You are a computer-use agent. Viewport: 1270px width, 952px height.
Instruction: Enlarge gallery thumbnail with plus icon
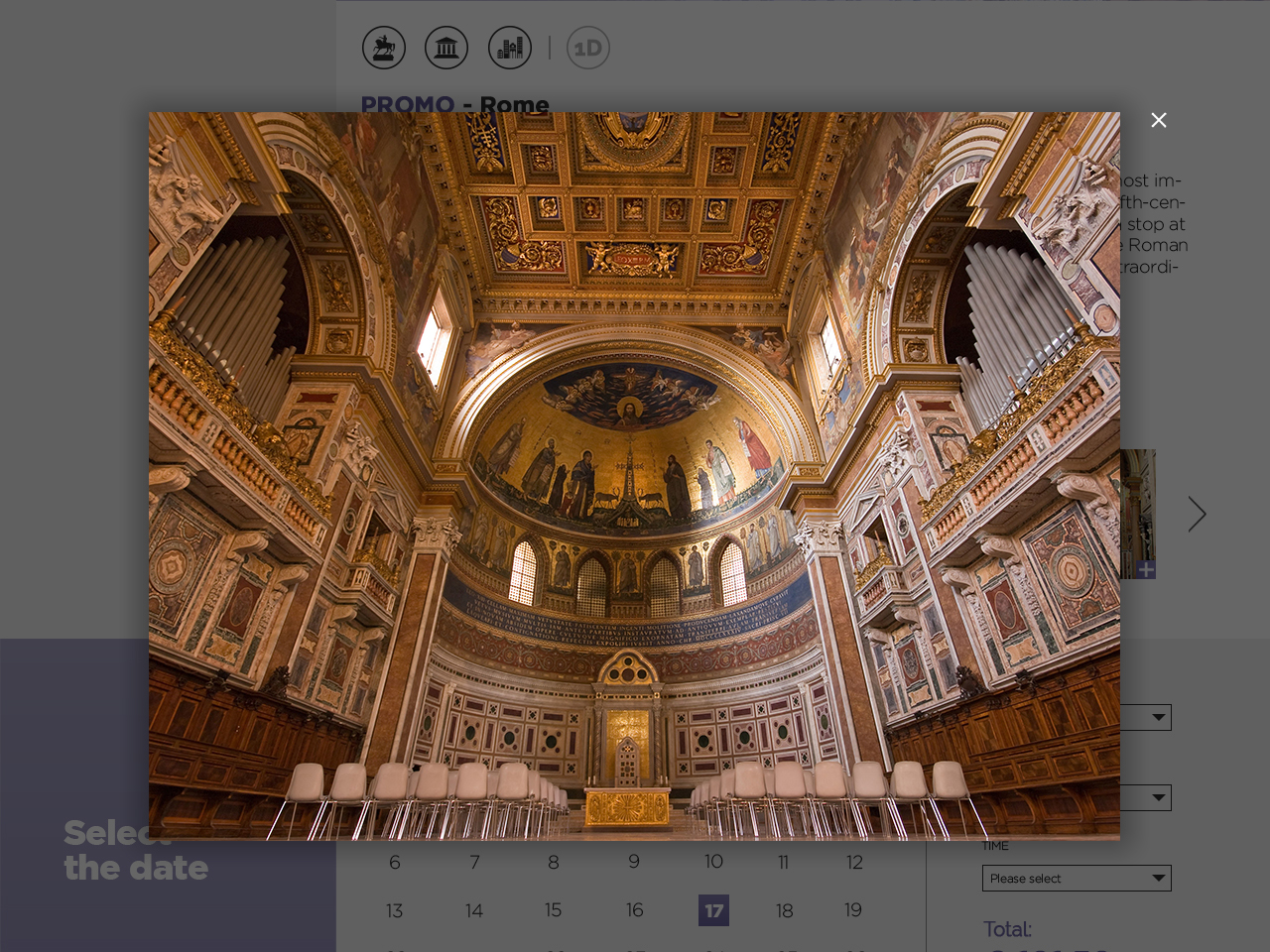(1146, 569)
